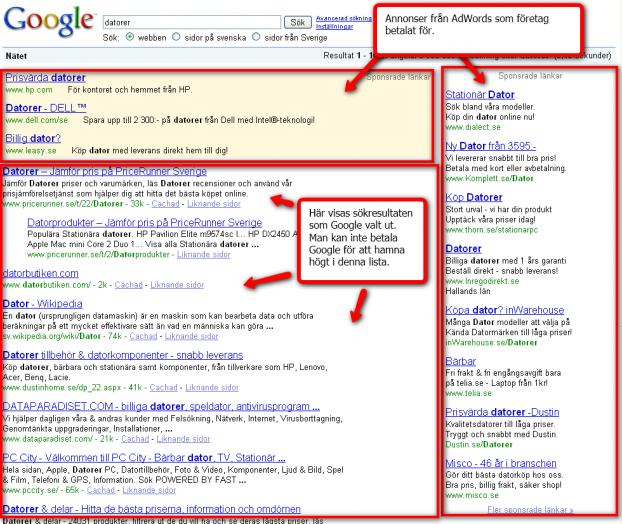The image size is (622, 524).
Task: Click the search field containing 'datorer'
Action: [192, 22]
